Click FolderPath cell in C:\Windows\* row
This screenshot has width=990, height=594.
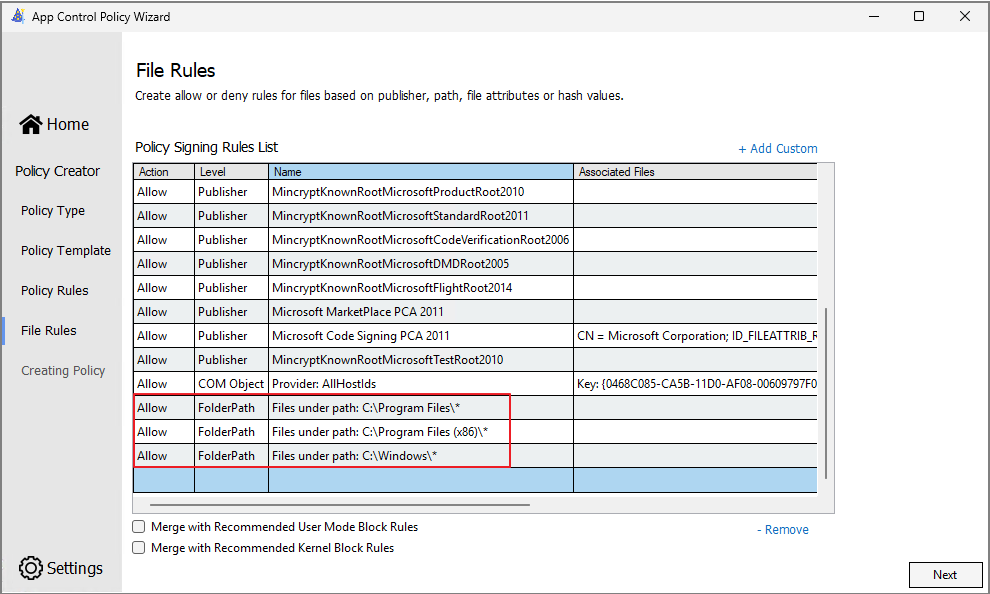click(231, 456)
